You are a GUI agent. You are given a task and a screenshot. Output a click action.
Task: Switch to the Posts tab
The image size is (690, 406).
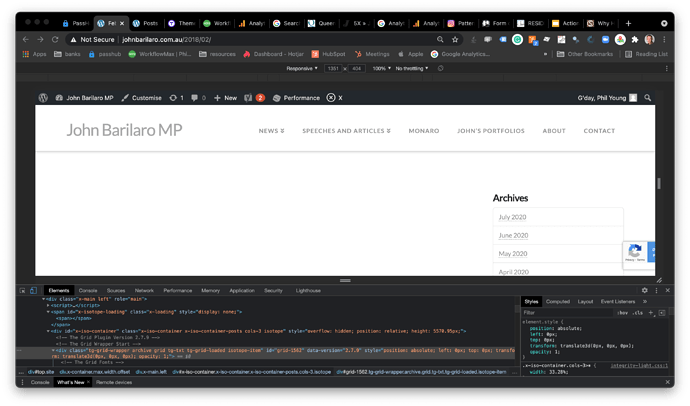(x=146, y=23)
